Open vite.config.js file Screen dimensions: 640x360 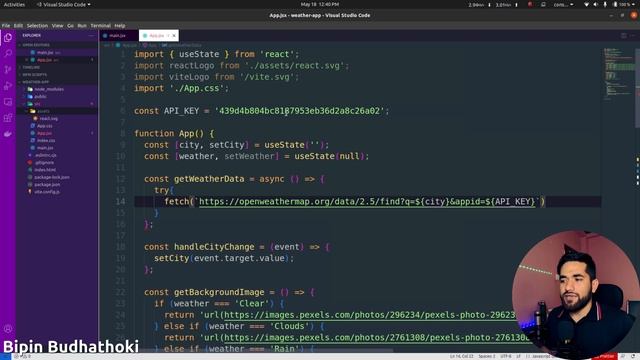pyautogui.click(x=56, y=192)
